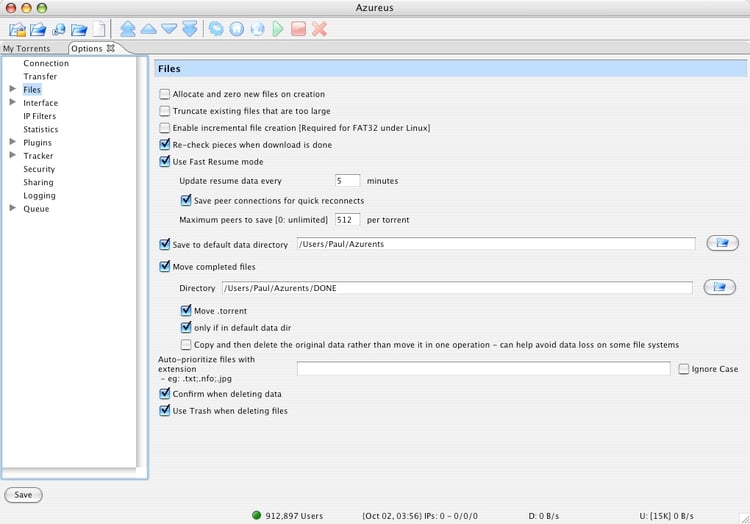Toggle Confirm when deleting data
This screenshot has height=524, width=750.
pyautogui.click(x=165, y=393)
